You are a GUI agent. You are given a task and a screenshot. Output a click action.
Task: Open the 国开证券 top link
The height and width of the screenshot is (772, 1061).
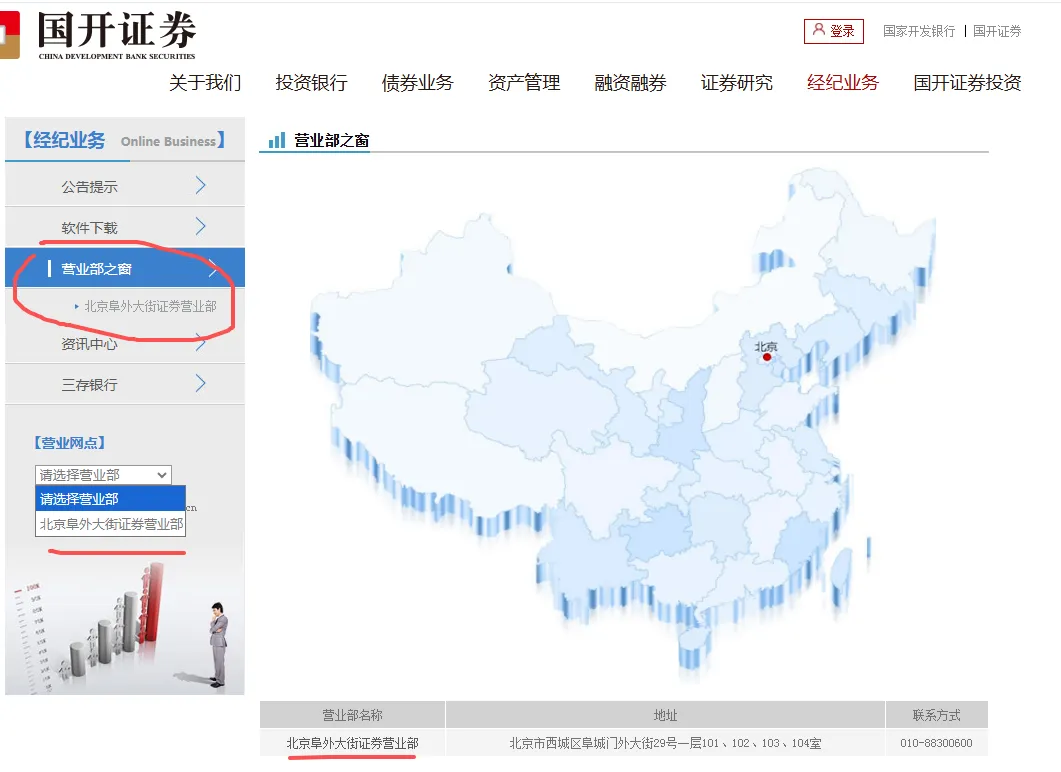[997, 31]
